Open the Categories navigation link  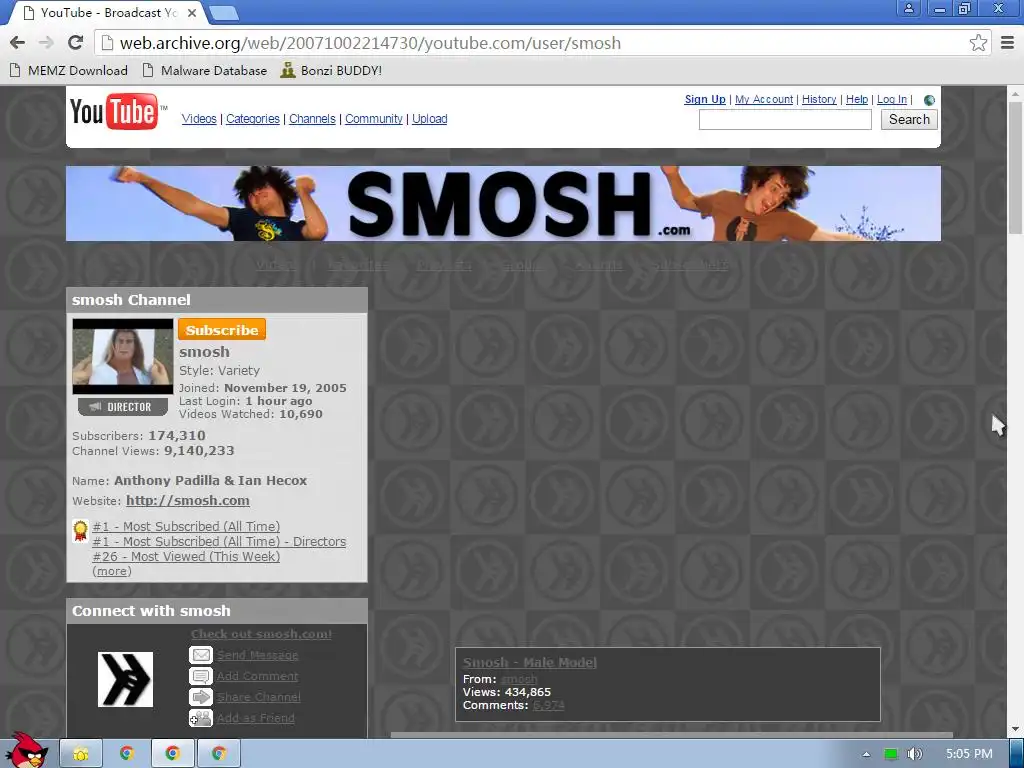click(x=253, y=119)
